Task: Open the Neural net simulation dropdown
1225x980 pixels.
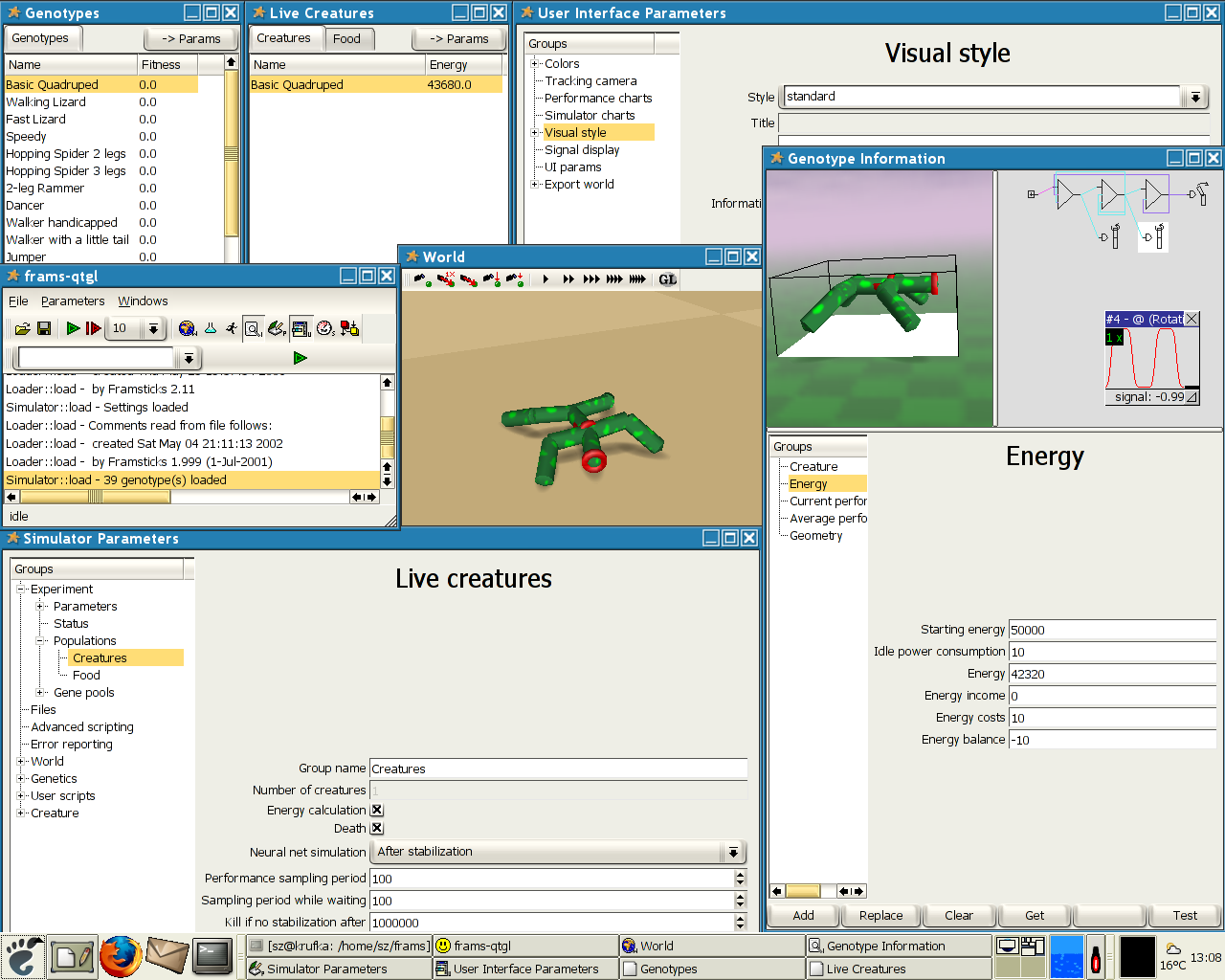Action: [733, 852]
